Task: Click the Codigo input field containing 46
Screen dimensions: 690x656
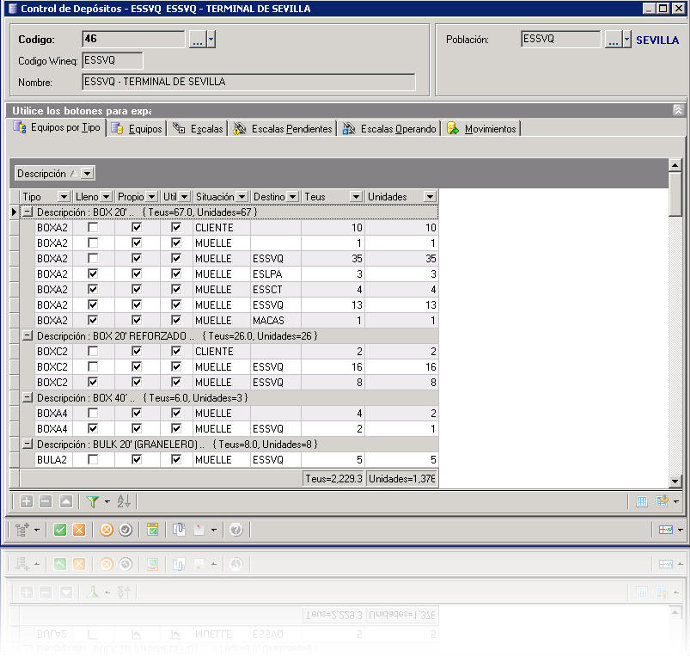Action: point(133,39)
